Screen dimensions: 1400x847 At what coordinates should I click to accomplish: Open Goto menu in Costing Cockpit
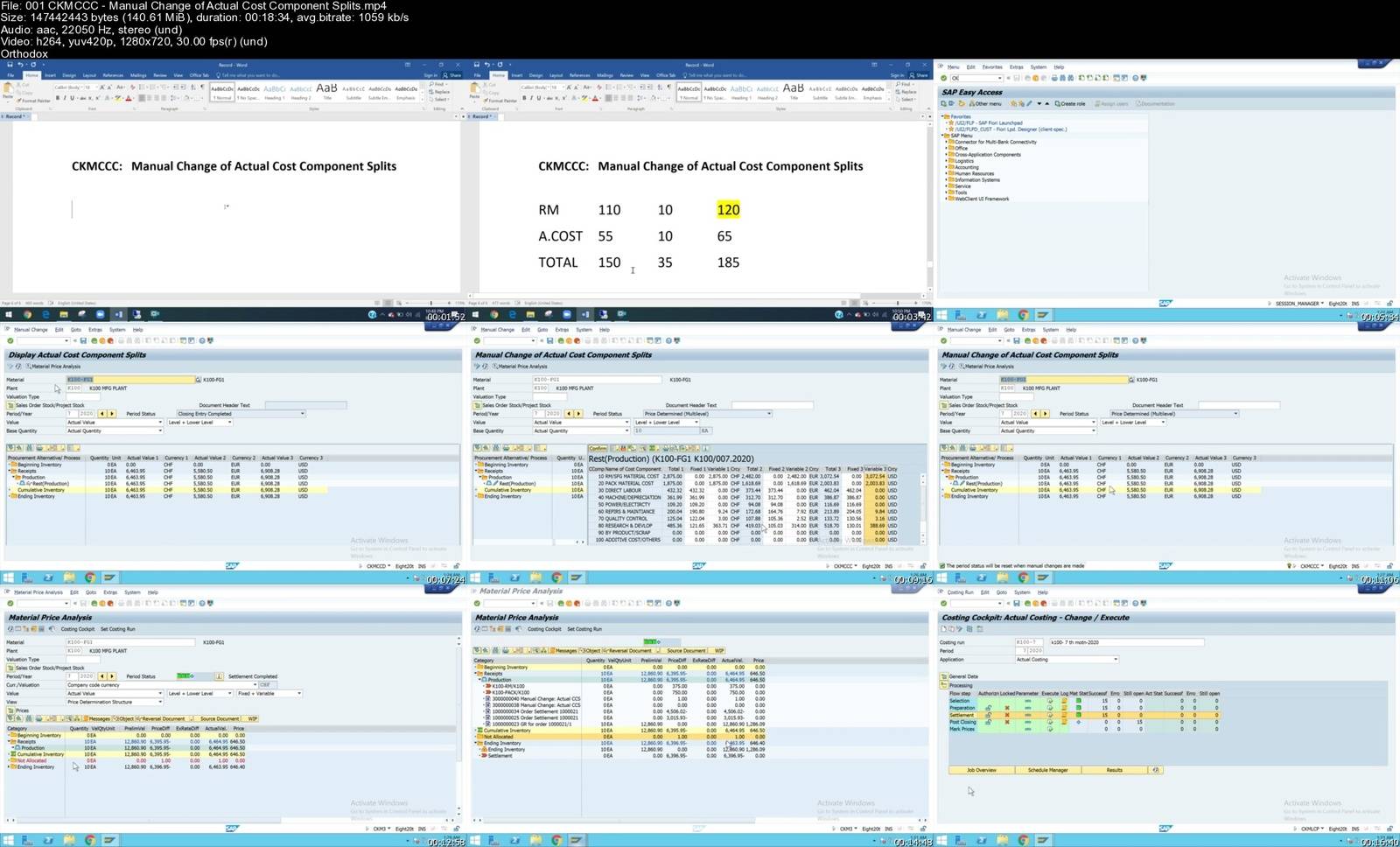pyautogui.click(x=1002, y=592)
